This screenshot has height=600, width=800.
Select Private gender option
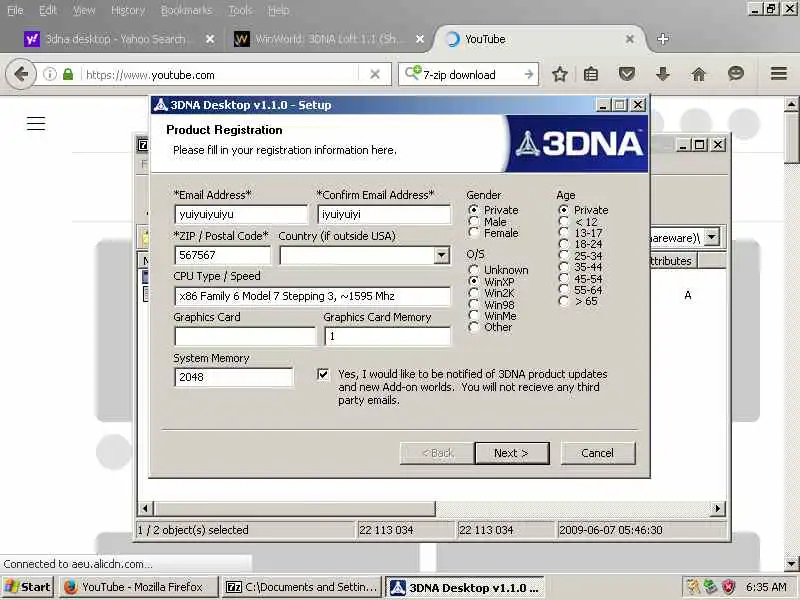point(474,210)
